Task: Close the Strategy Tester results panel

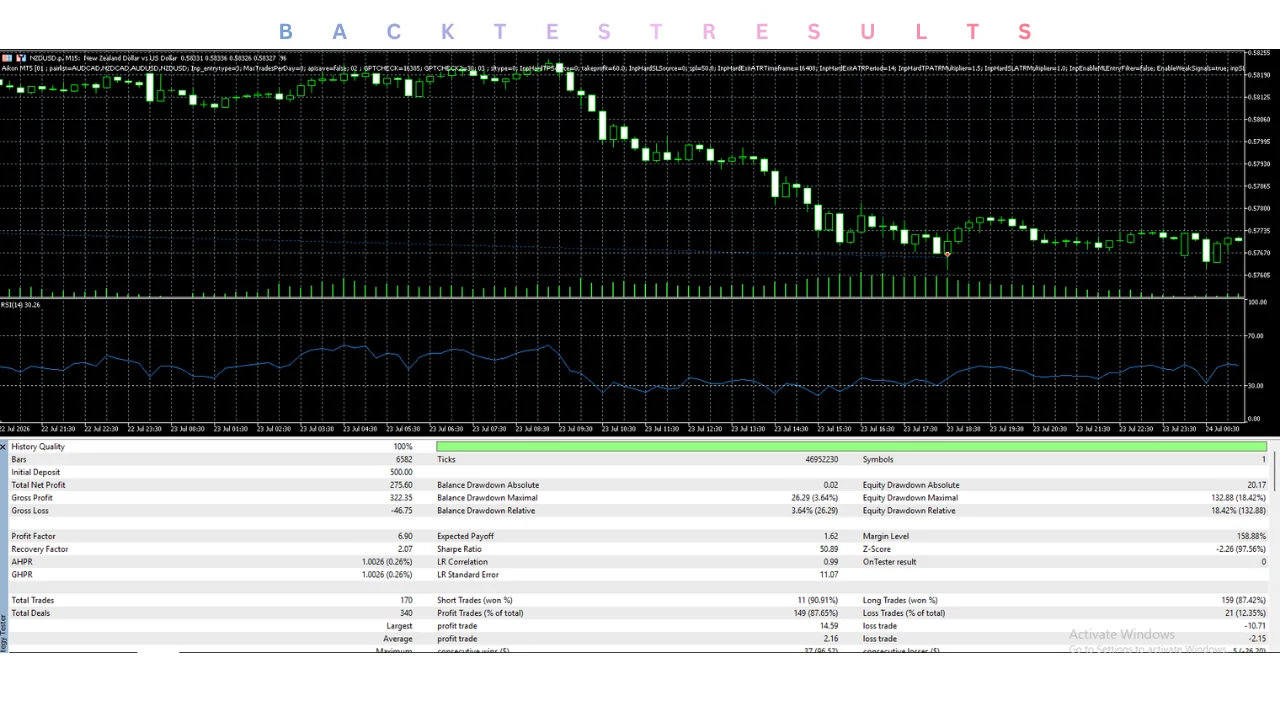Action: coord(4,446)
